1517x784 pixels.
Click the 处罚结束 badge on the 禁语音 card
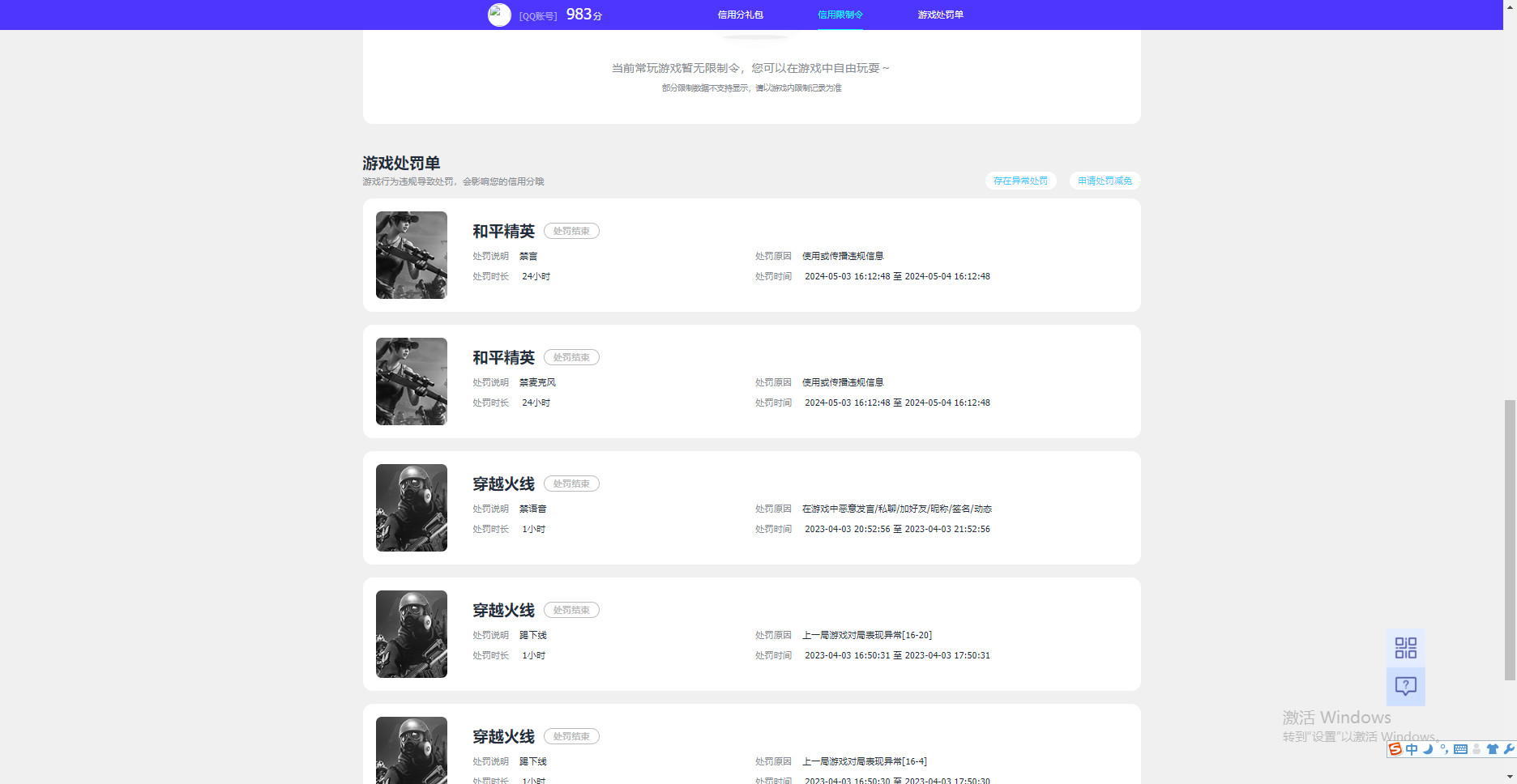571,484
